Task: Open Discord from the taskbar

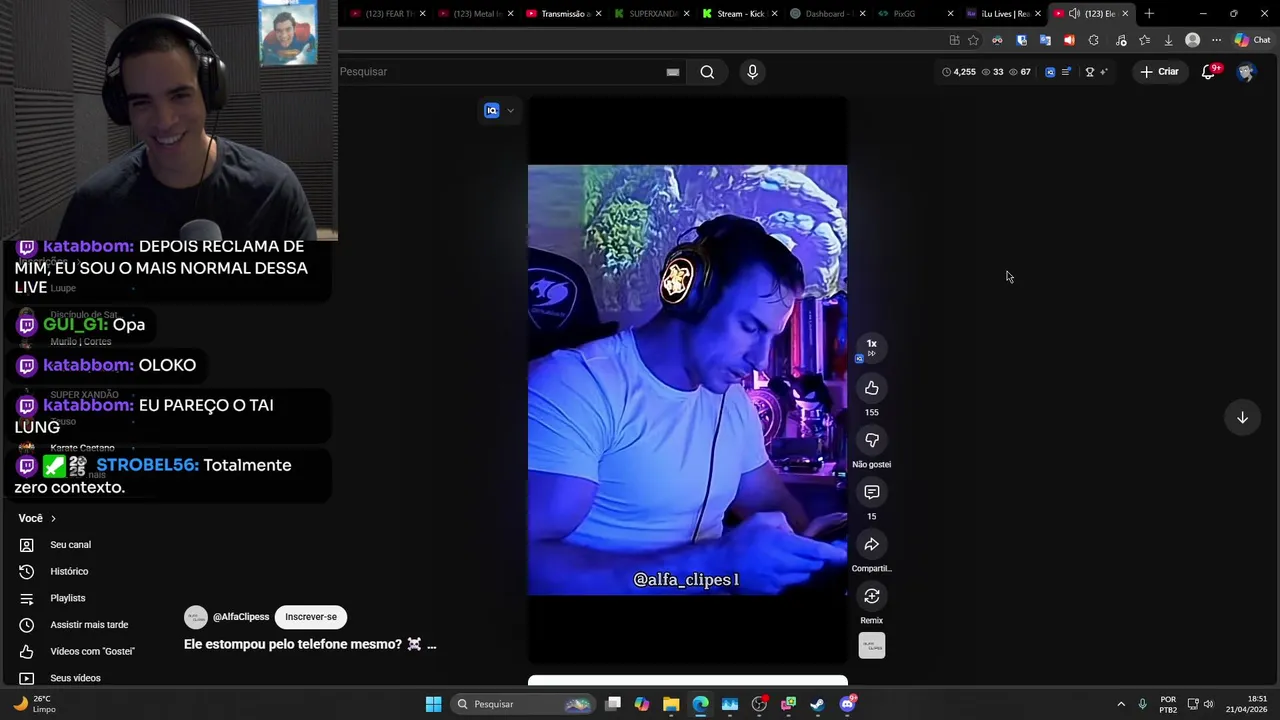Action: pyautogui.click(x=847, y=704)
